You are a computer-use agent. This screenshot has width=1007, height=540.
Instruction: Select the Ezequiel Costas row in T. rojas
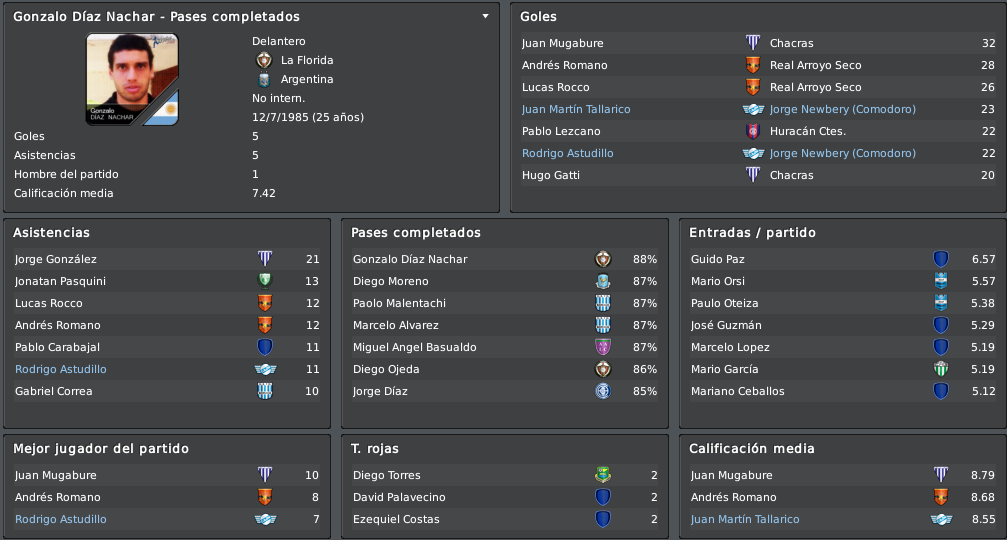505,519
